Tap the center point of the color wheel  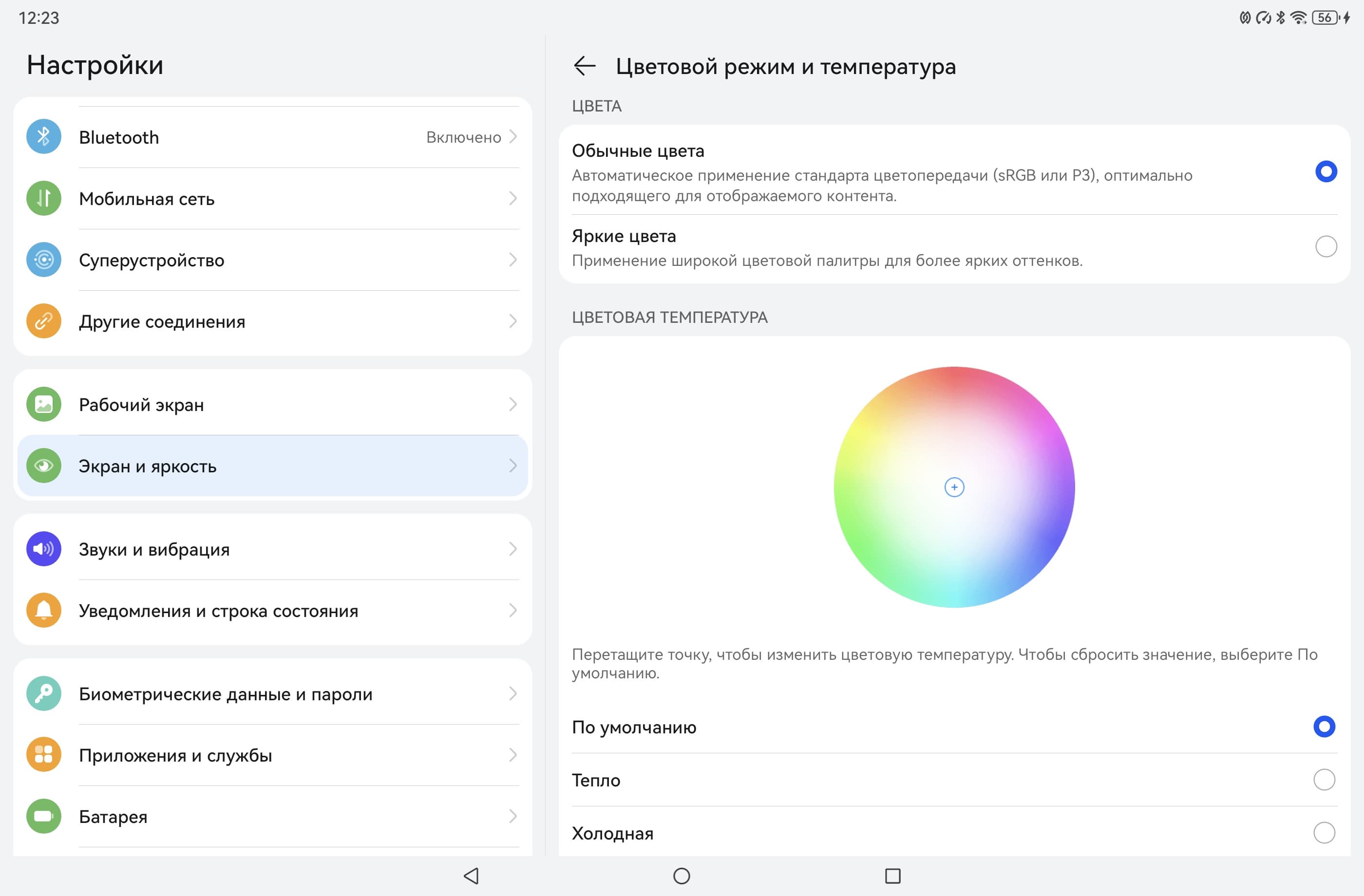pos(954,487)
